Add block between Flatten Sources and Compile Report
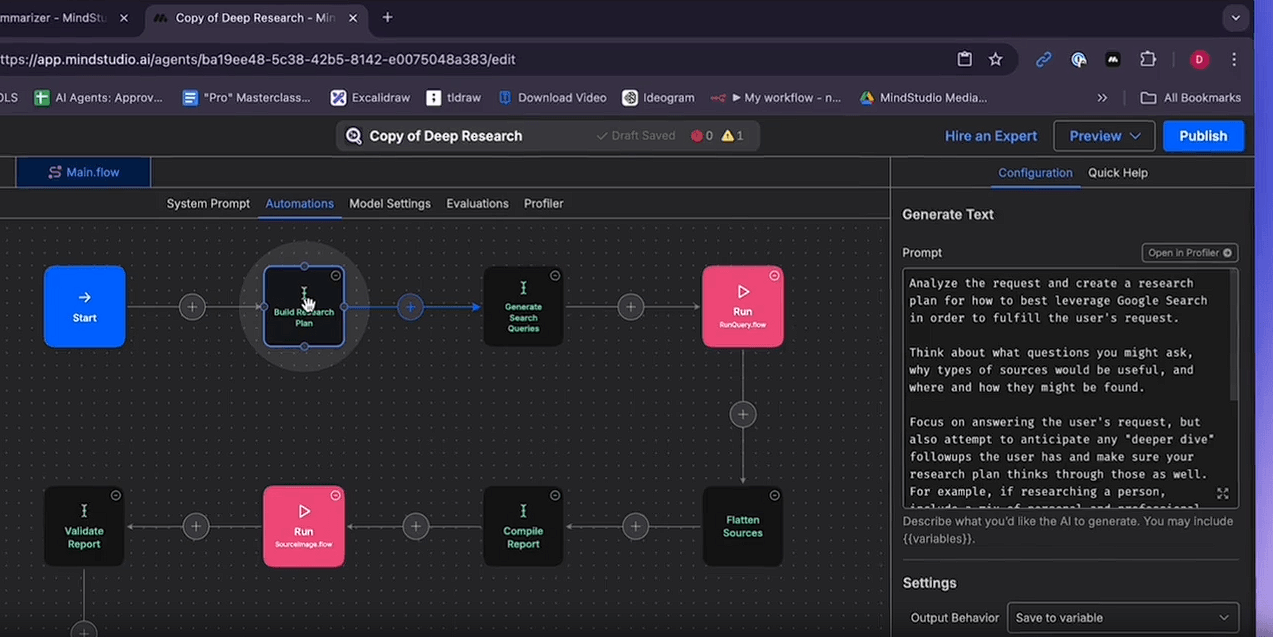 click(x=635, y=526)
